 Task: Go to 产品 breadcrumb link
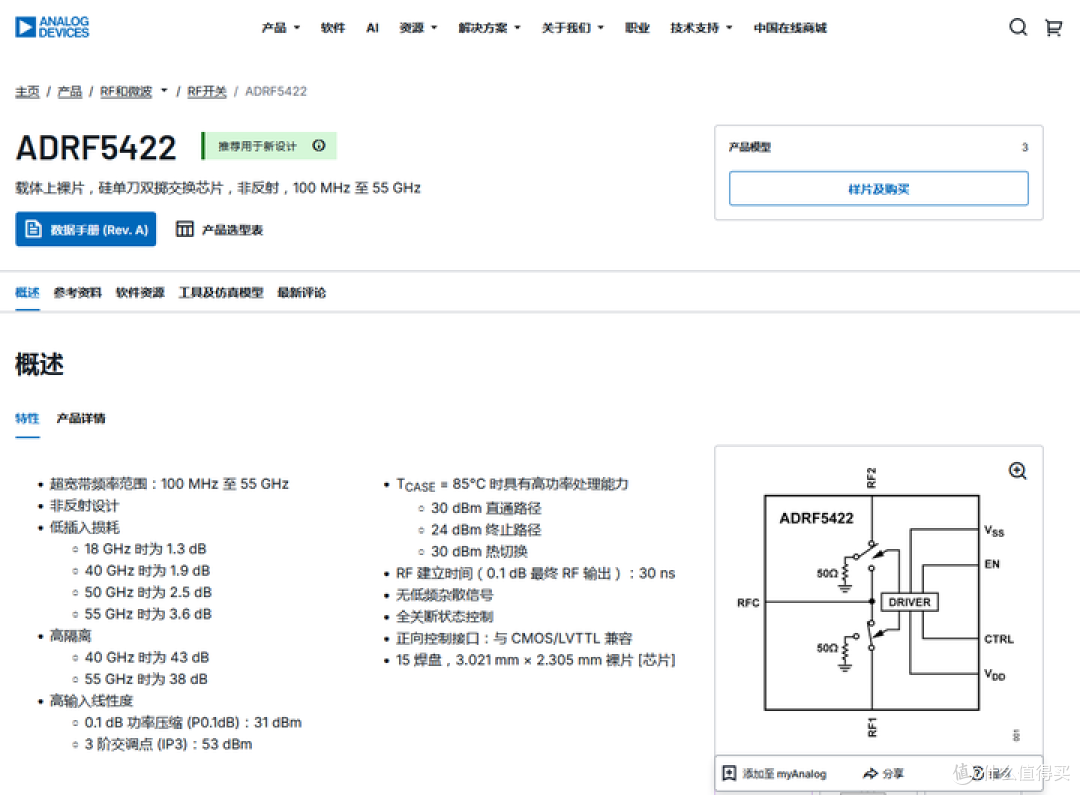[70, 91]
